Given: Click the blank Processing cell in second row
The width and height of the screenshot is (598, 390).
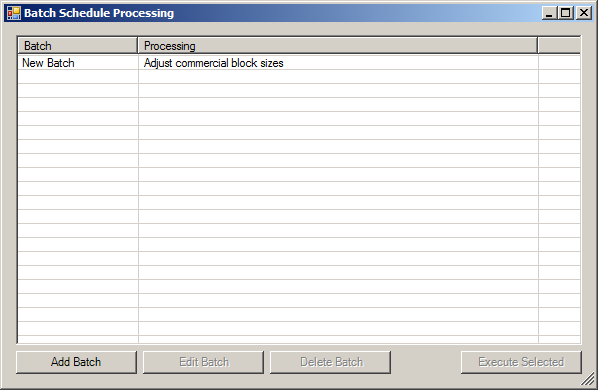Looking at the screenshot, I should point(338,77).
